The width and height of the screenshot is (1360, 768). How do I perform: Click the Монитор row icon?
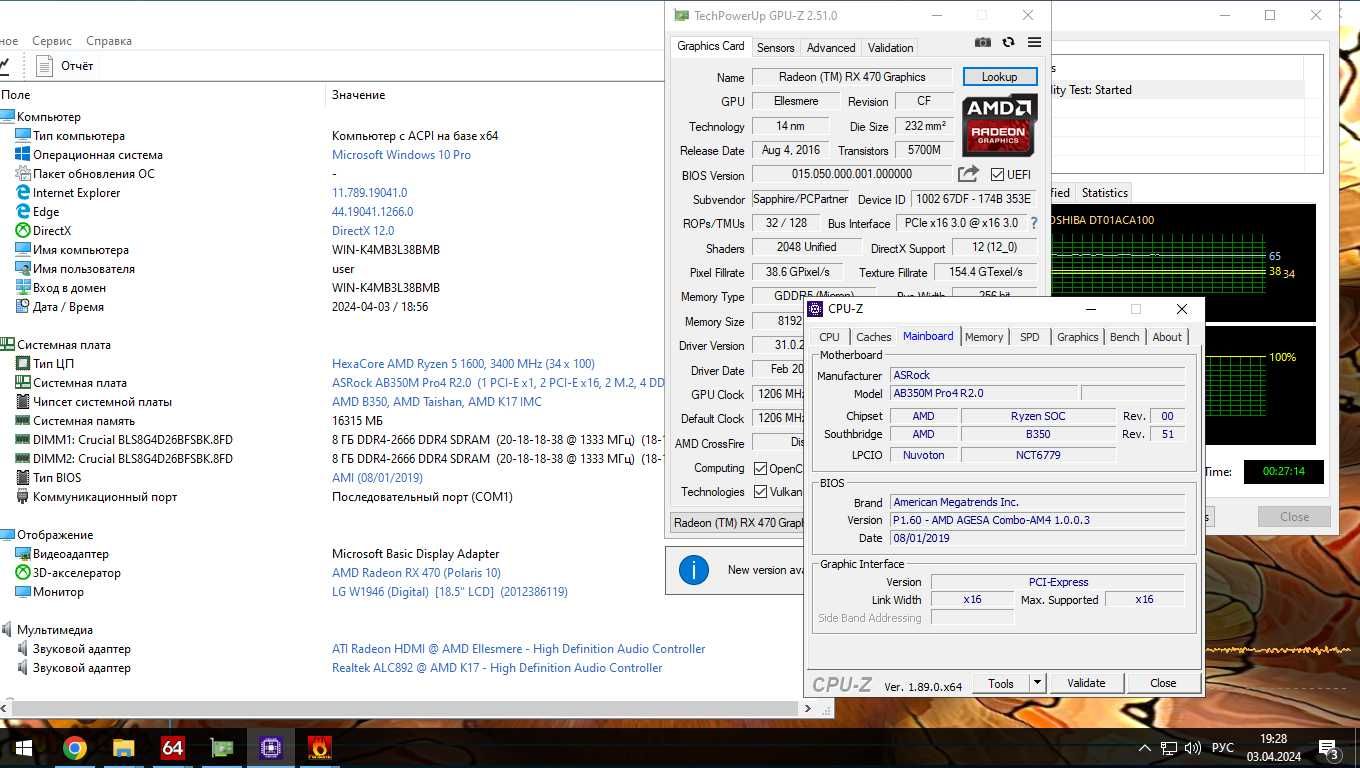coord(23,592)
